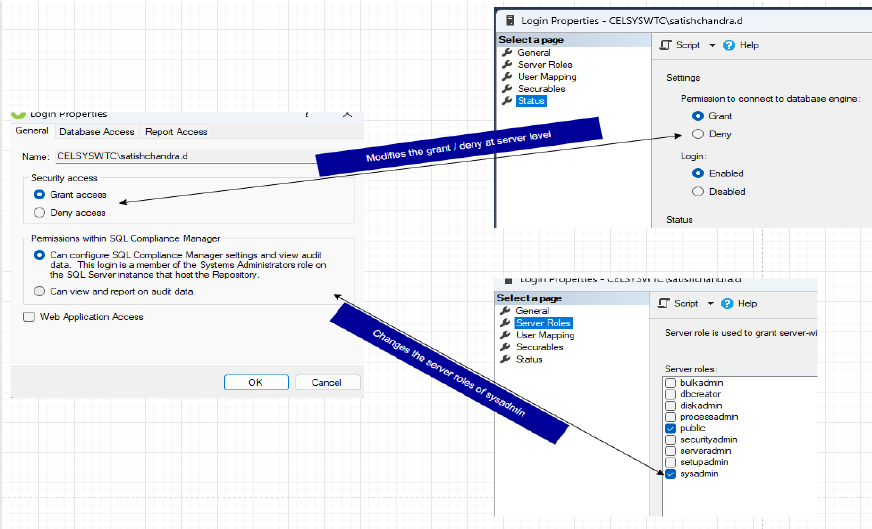Select Deny permission to connect to database engine

(698, 134)
